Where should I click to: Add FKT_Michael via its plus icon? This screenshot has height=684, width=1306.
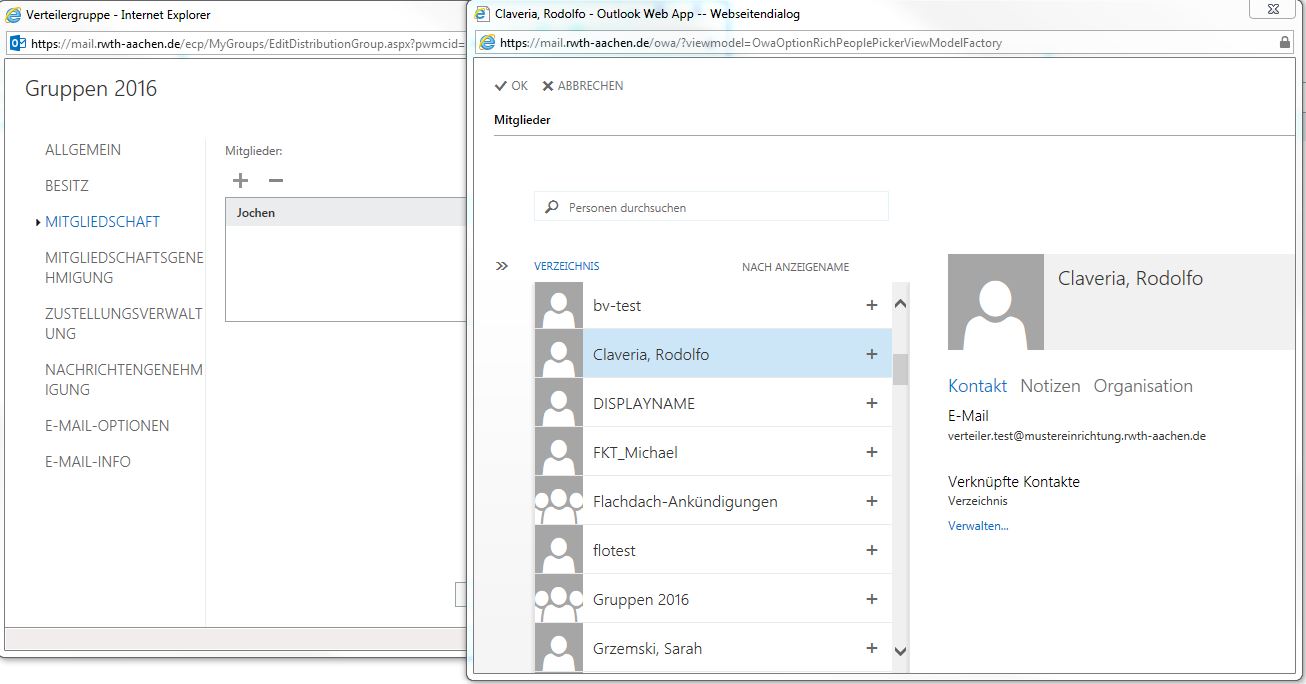point(871,452)
